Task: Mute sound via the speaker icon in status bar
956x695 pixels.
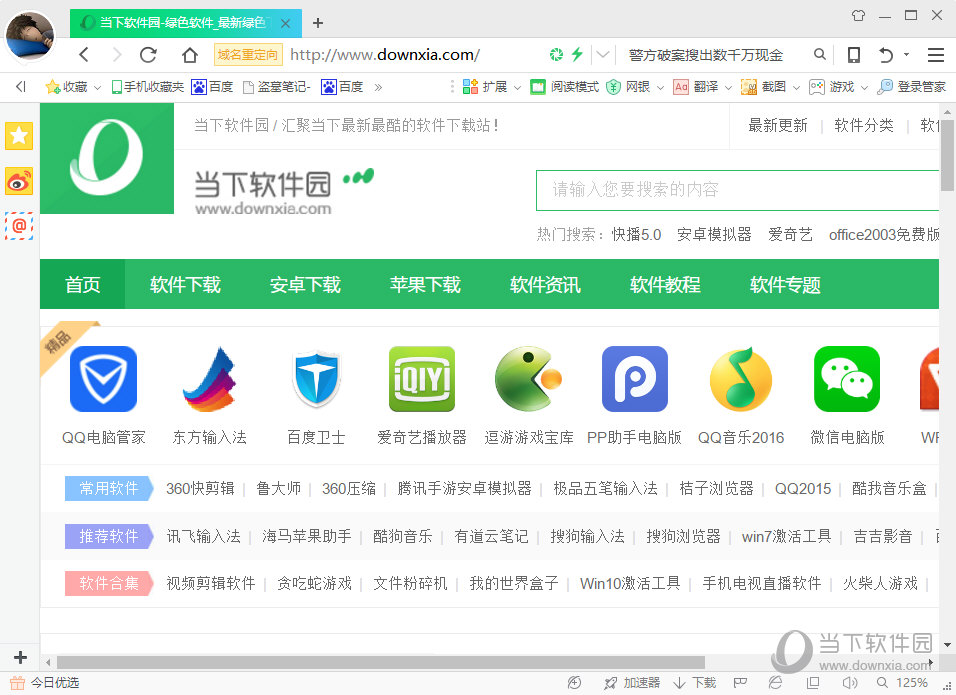Action: (851, 682)
